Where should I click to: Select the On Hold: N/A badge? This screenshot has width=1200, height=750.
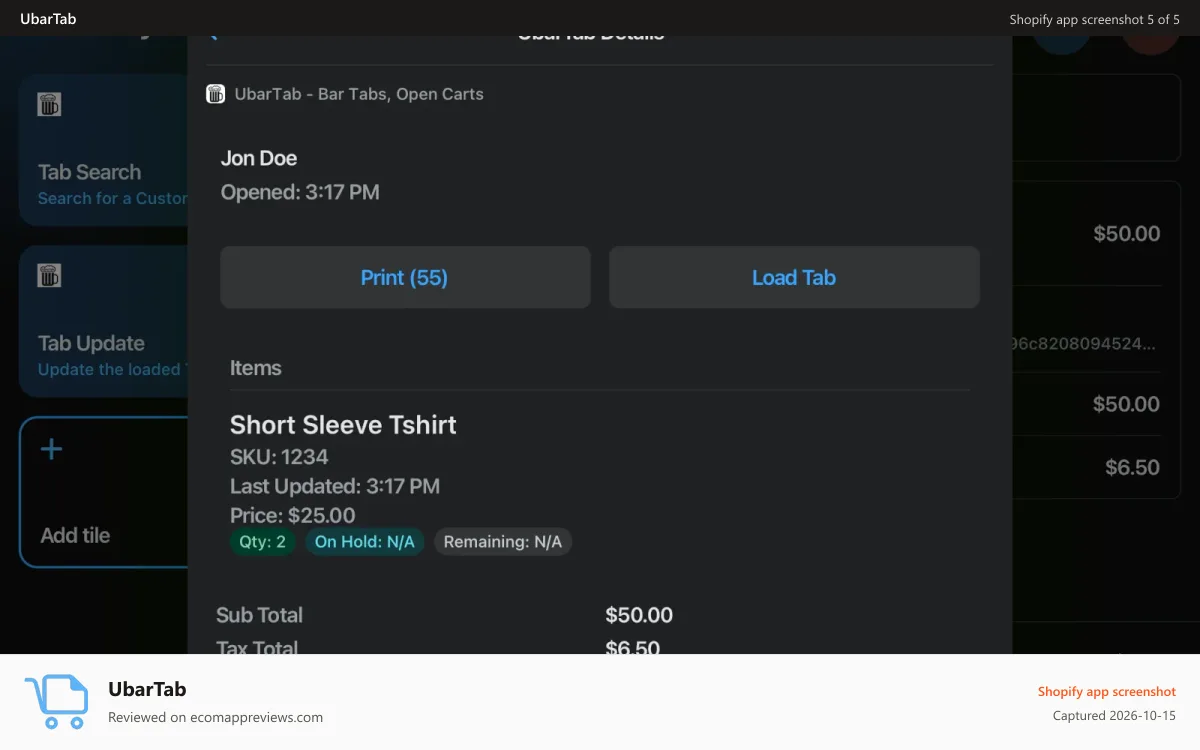click(365, 542)
